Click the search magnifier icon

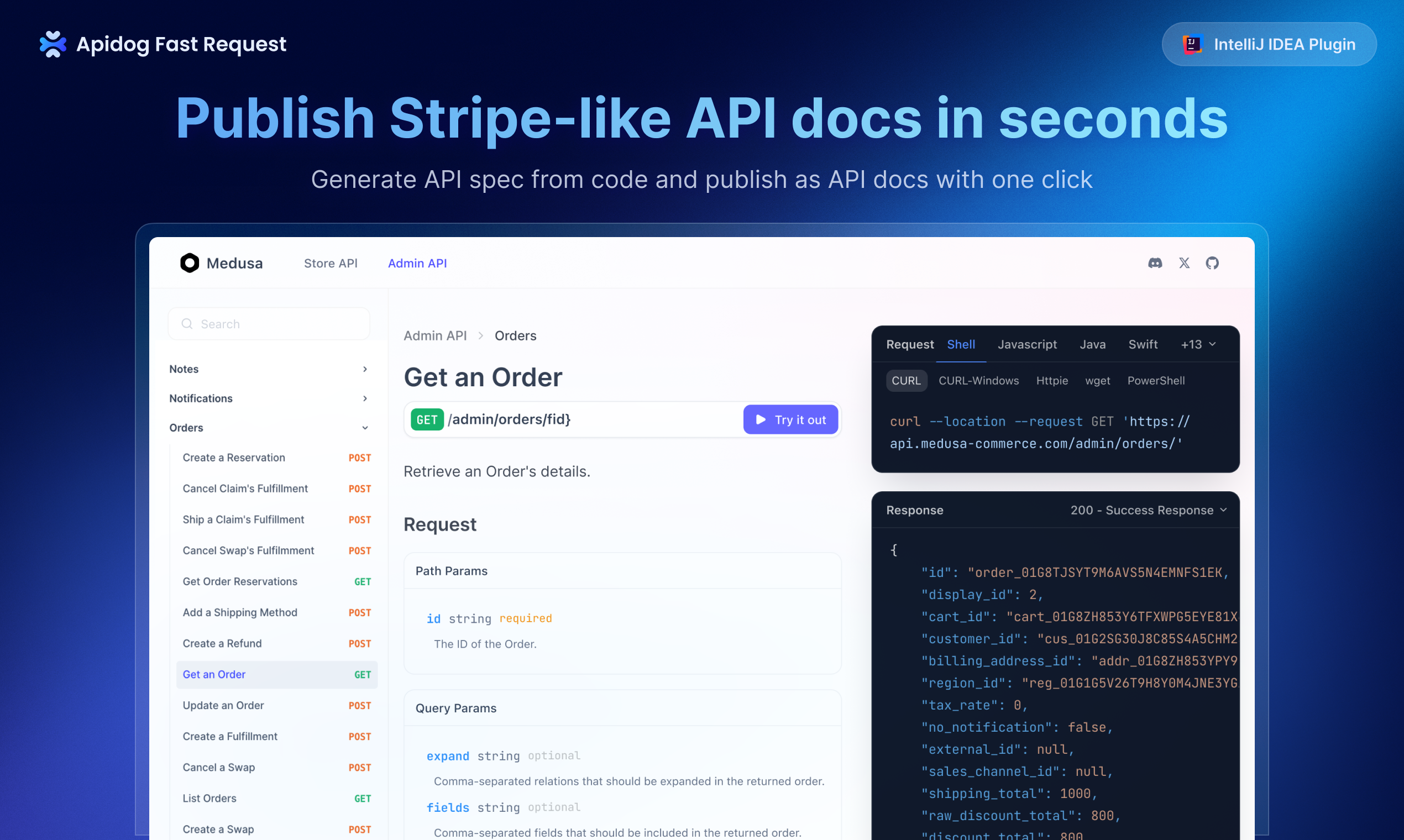tap(187, 324)
